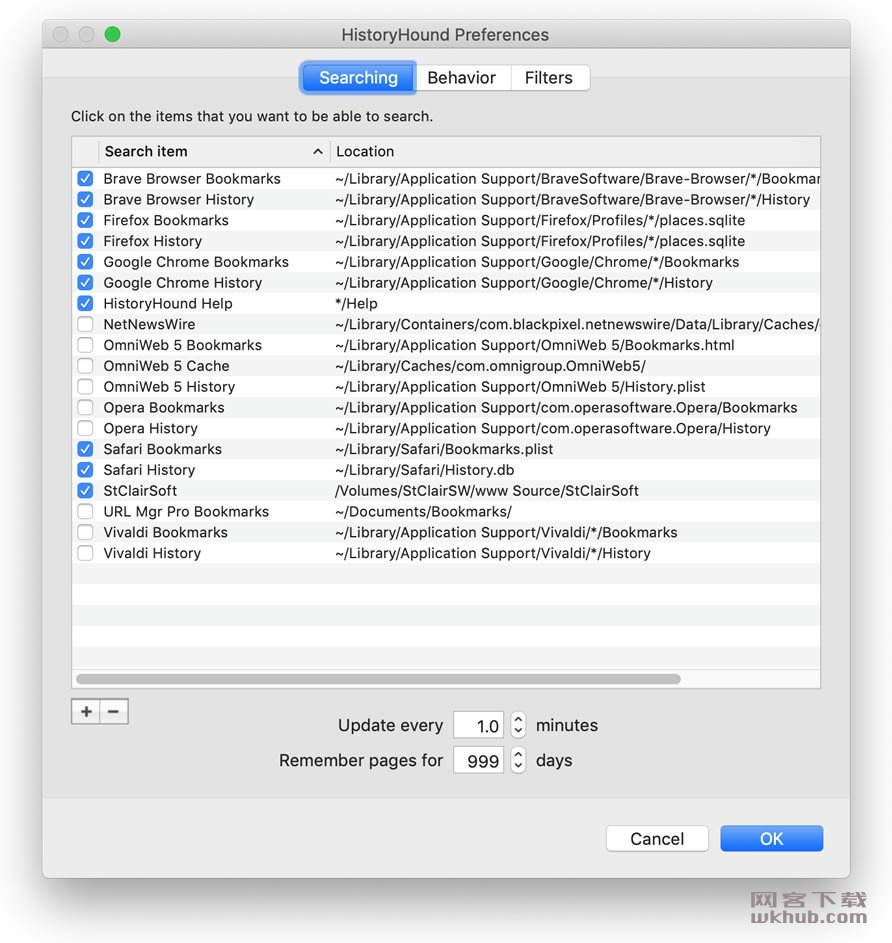Click the /Volumes/StClairSW/www Source/StClairSoft location
892x943 pixels.
click(487, 491)
